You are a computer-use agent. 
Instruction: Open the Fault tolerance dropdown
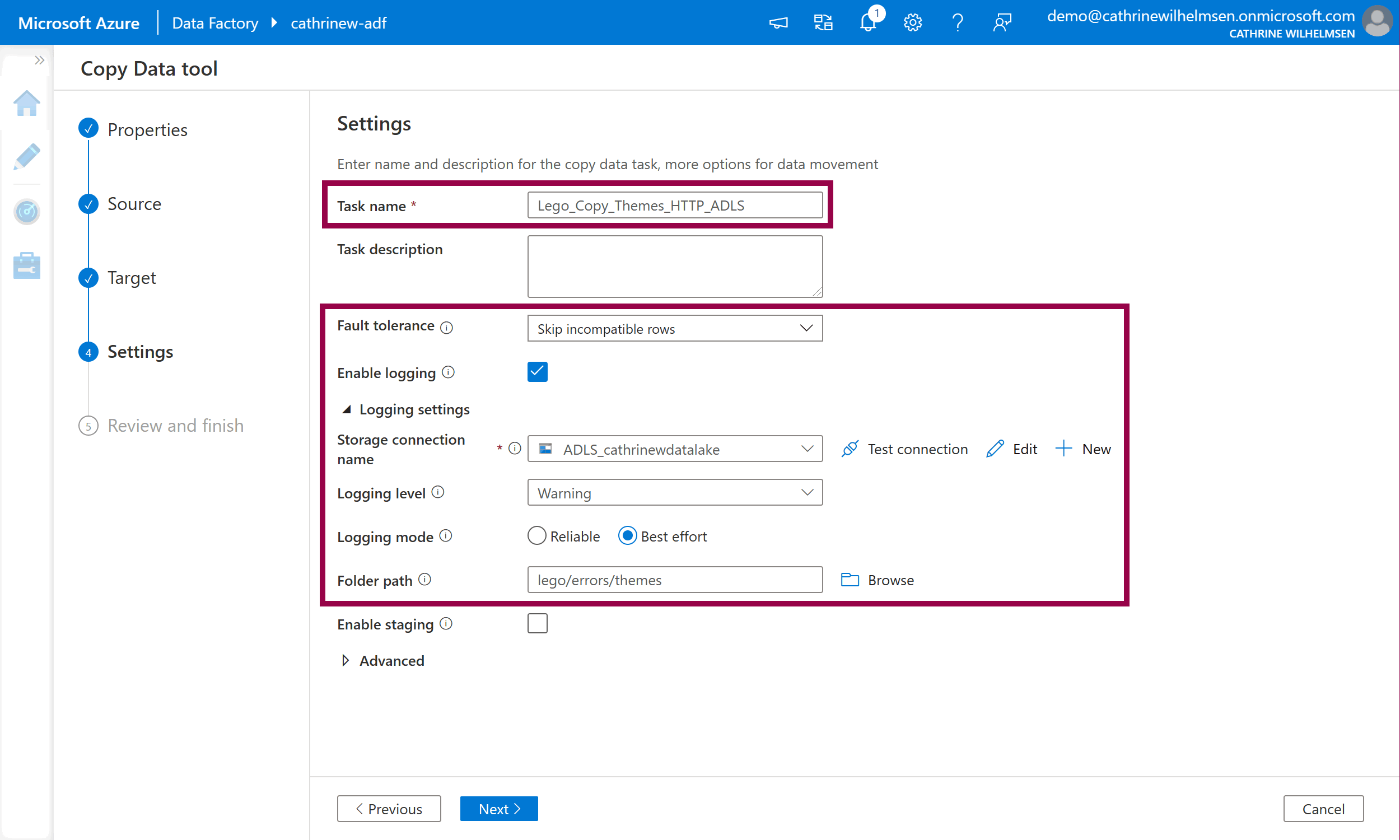click(675, 328)
